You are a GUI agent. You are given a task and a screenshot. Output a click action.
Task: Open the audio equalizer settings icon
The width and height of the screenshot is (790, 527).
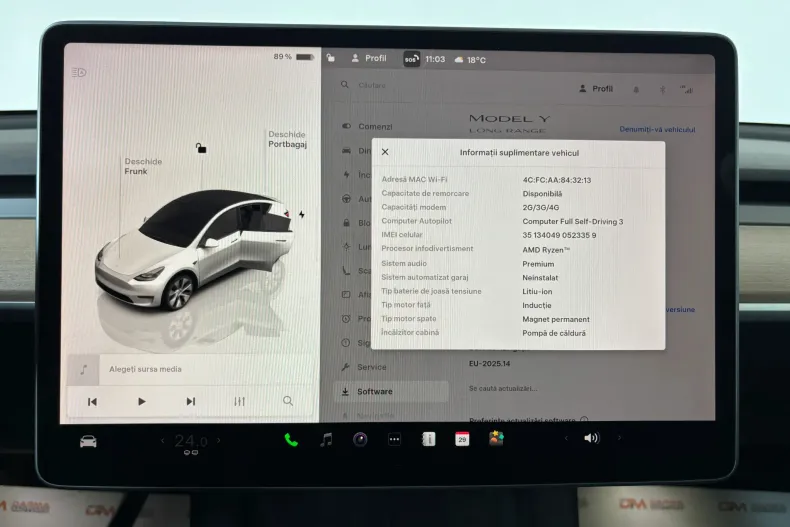(239, 402)
